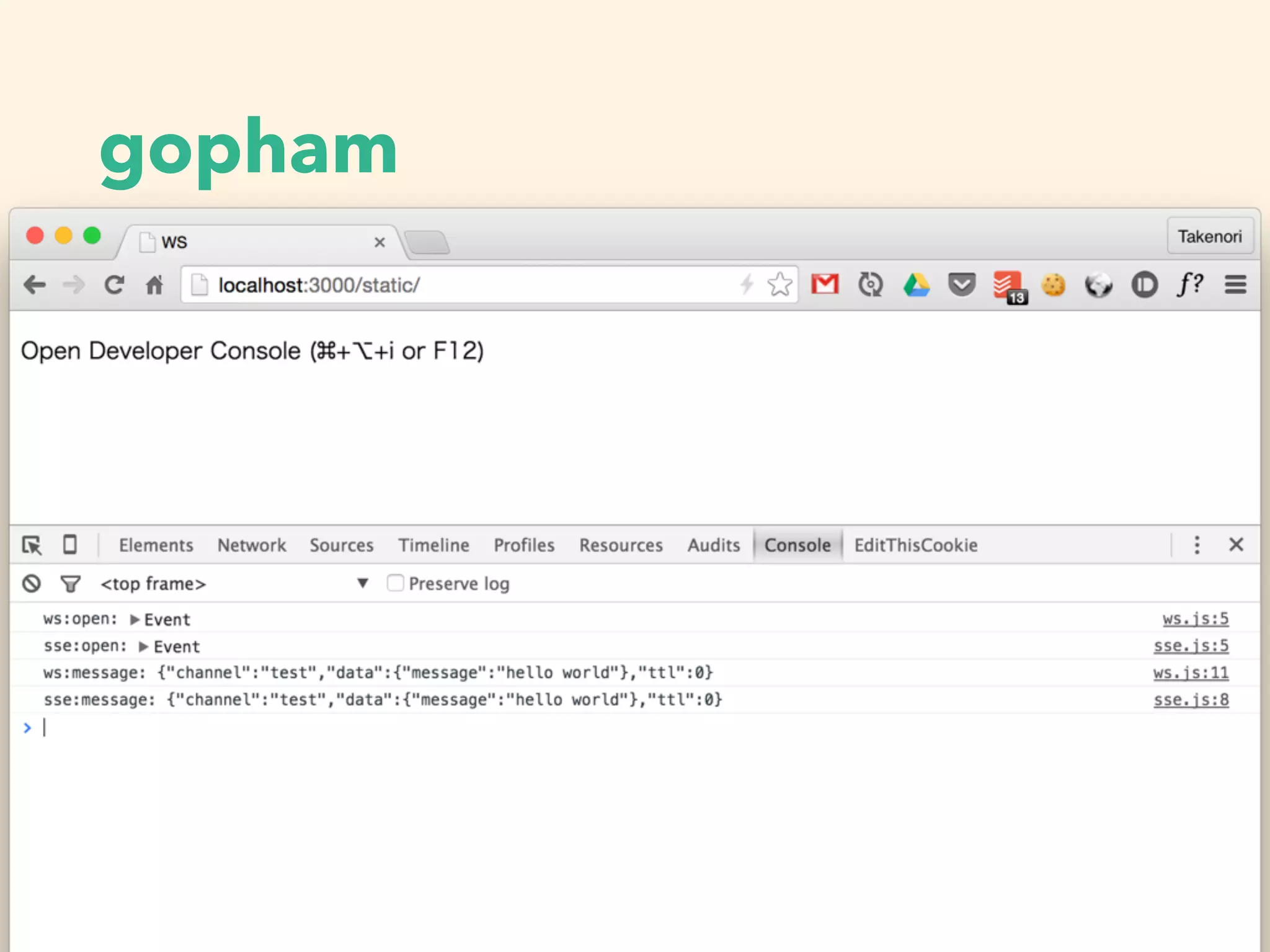Open the Timeline tab
The width and height of the screenshot is (1270, 952).
click(433, 545)
